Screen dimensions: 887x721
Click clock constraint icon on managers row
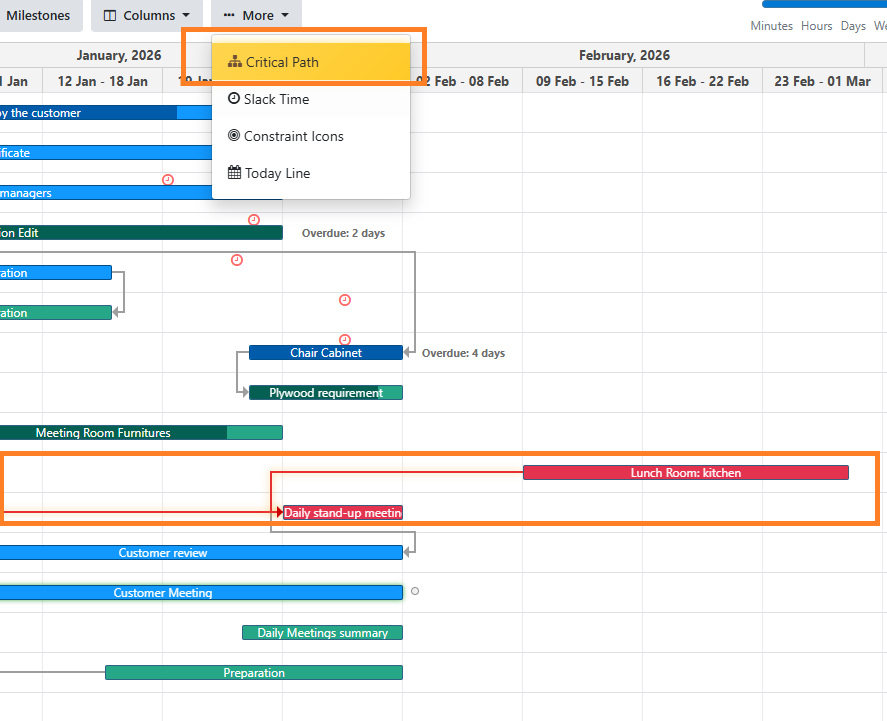[168, 180]
